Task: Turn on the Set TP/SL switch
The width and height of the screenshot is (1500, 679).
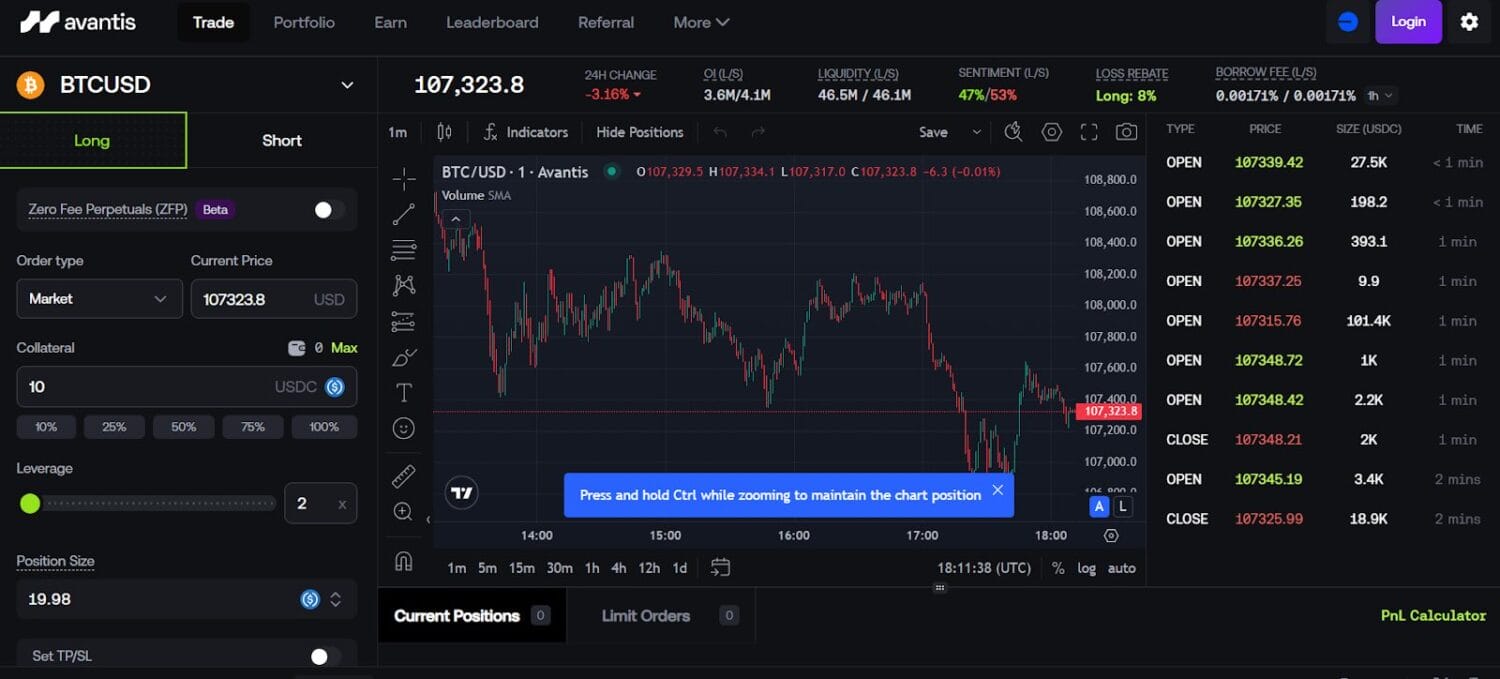Action: click(x=324, y=656)
